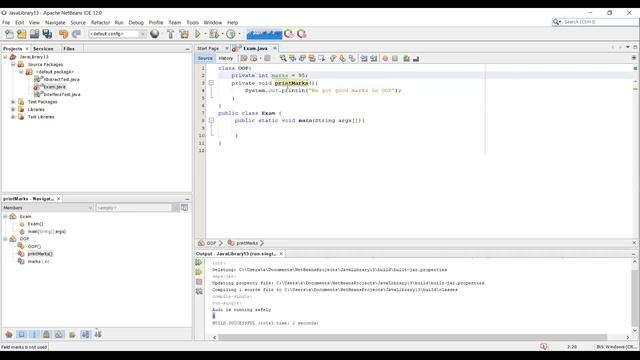640x360 pixels.
Task: Select AbstractTest.java in Projects tree
Action: (x=61, y=79)
